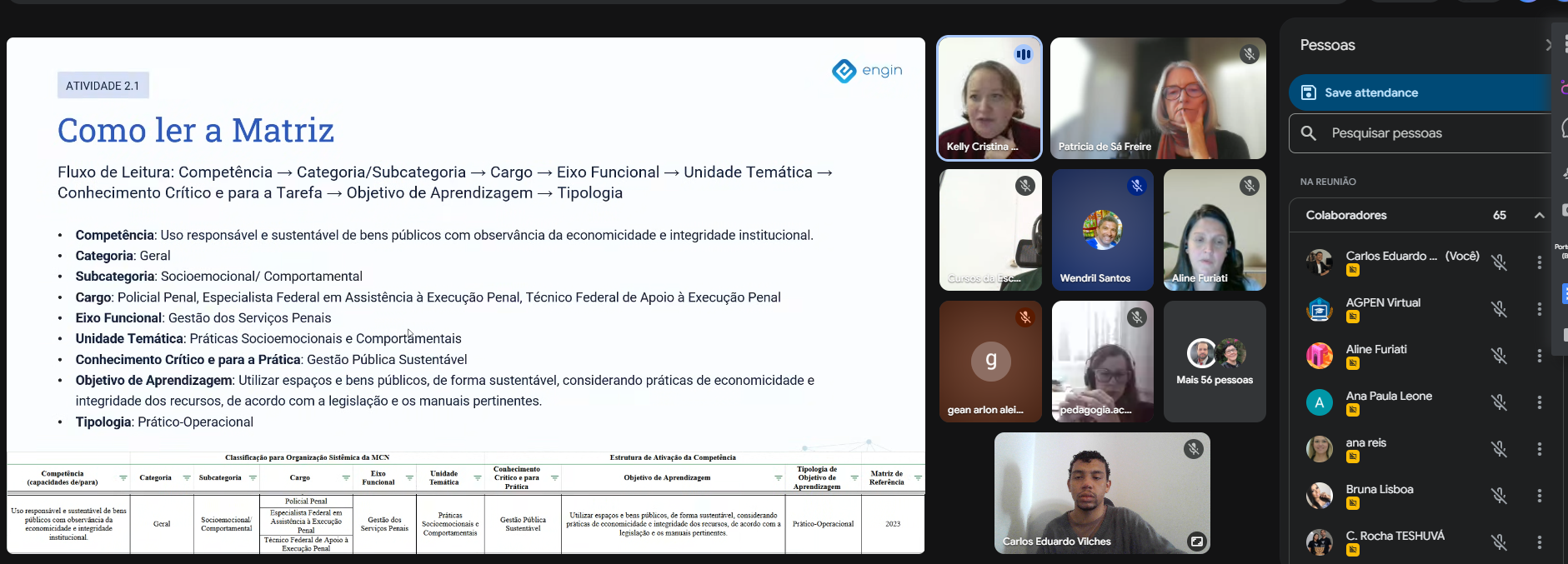
Task: Mute microphone icon for AGPEN Virtual
Action: tap(1499, 309)
